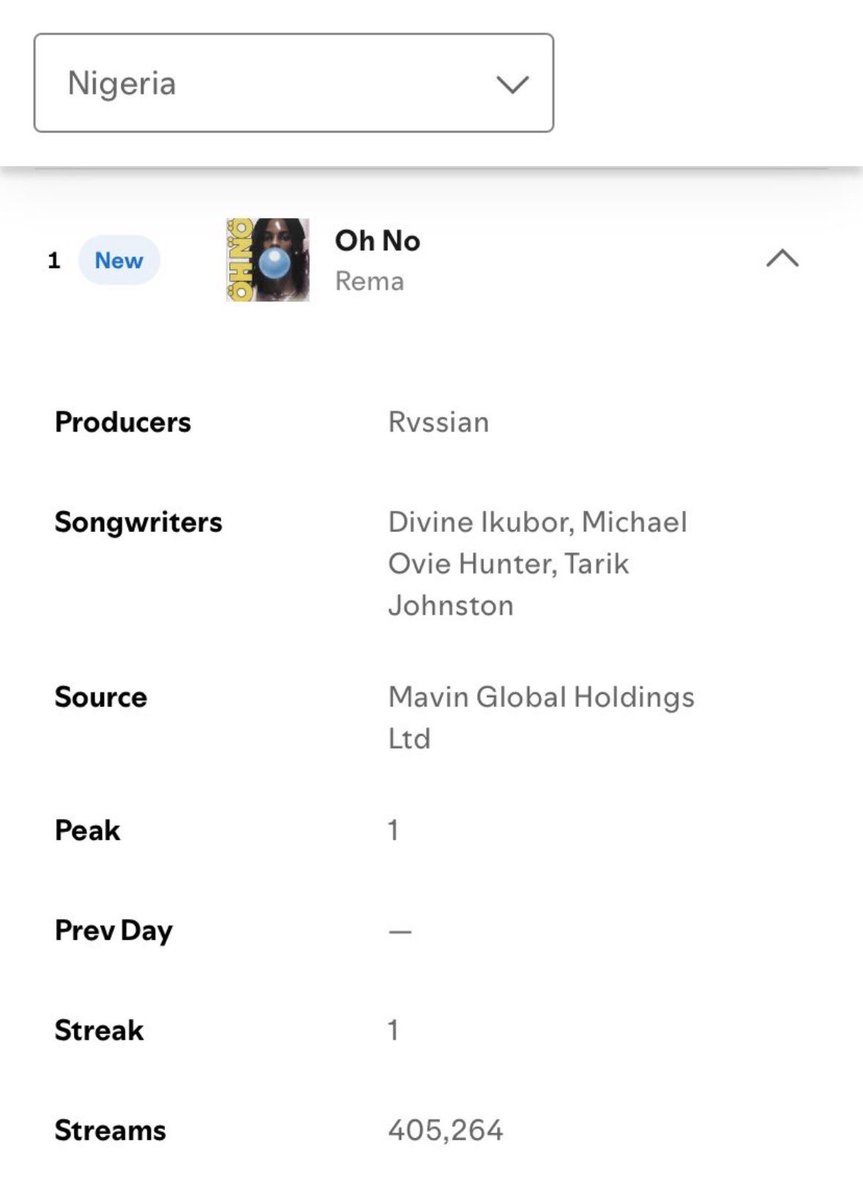
Task: Click the Prev Day dash value
Action: pos(400,931)
